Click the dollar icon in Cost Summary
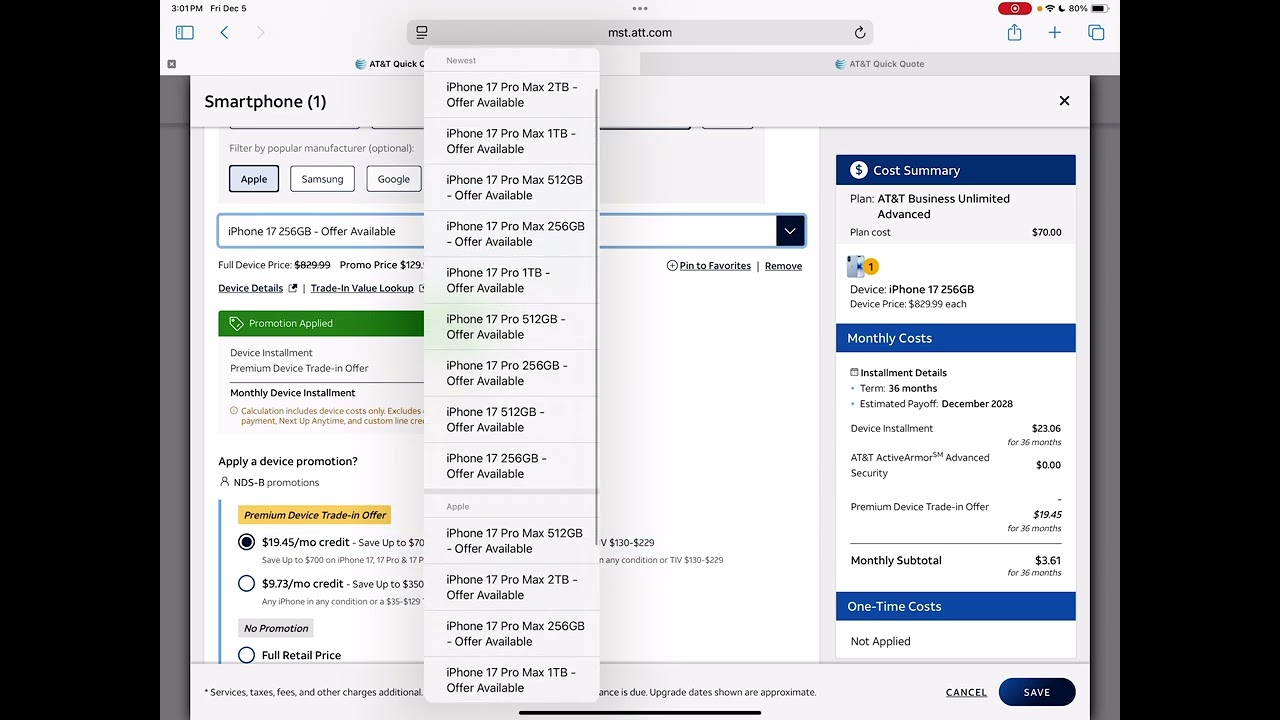1280x720 pixels. click(x=858, y=170)
